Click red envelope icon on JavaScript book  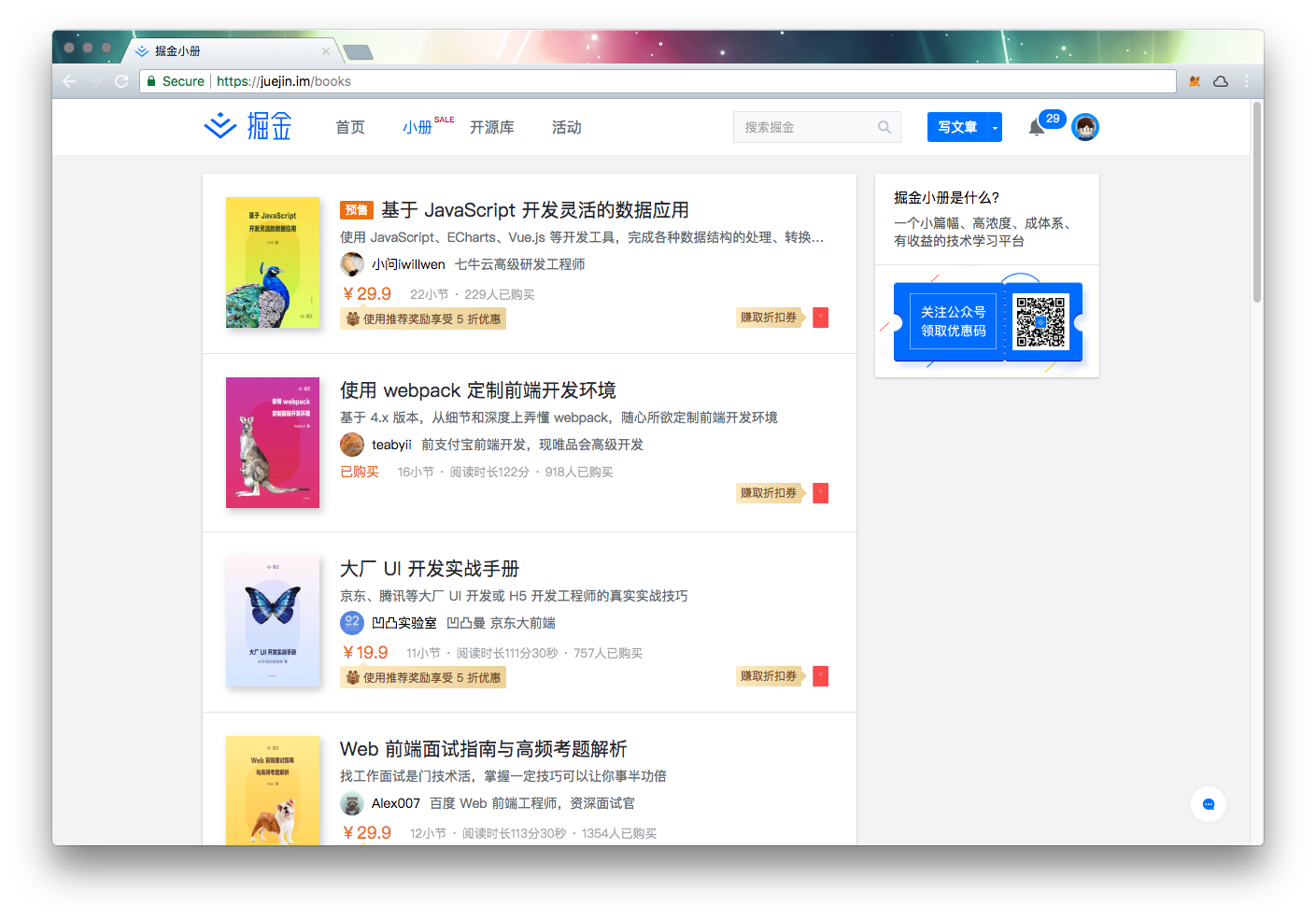coord(821,318)
